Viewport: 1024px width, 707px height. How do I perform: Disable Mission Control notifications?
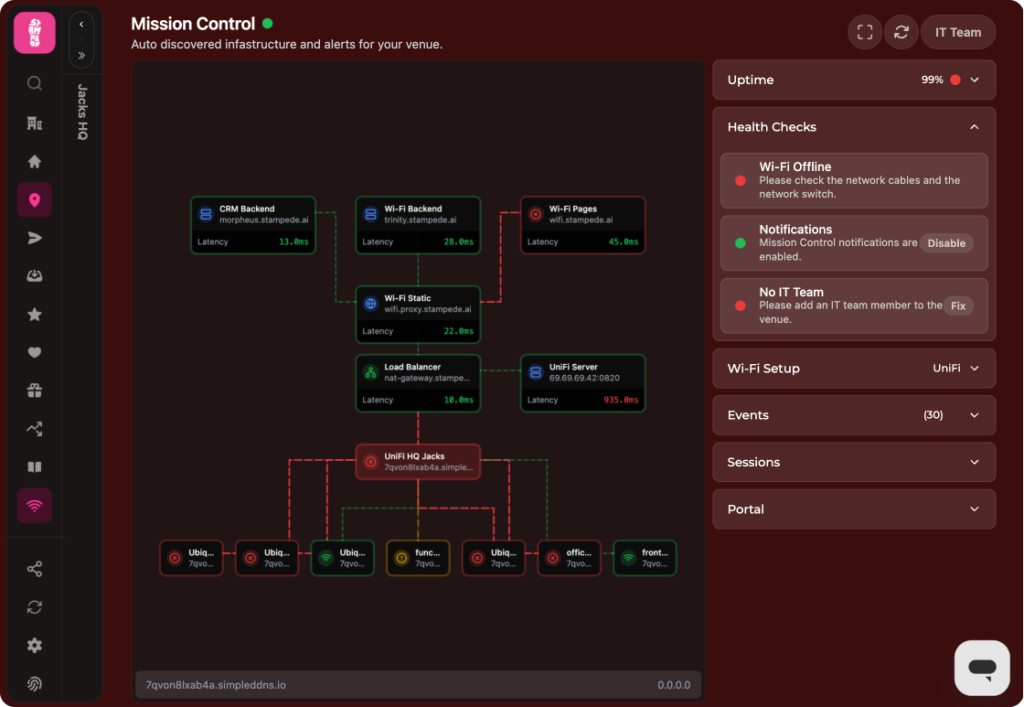[x=946, y=243]
